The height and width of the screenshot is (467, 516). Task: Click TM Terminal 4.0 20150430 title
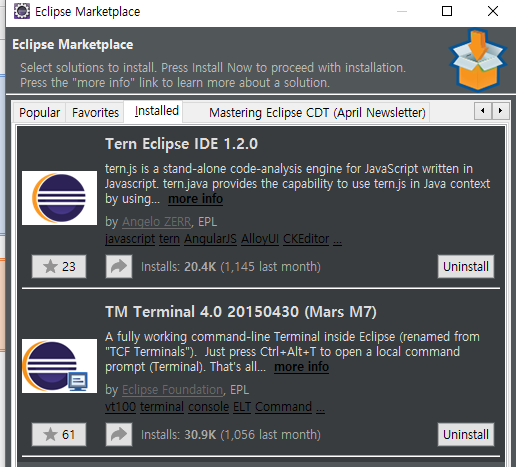(241, 312)
